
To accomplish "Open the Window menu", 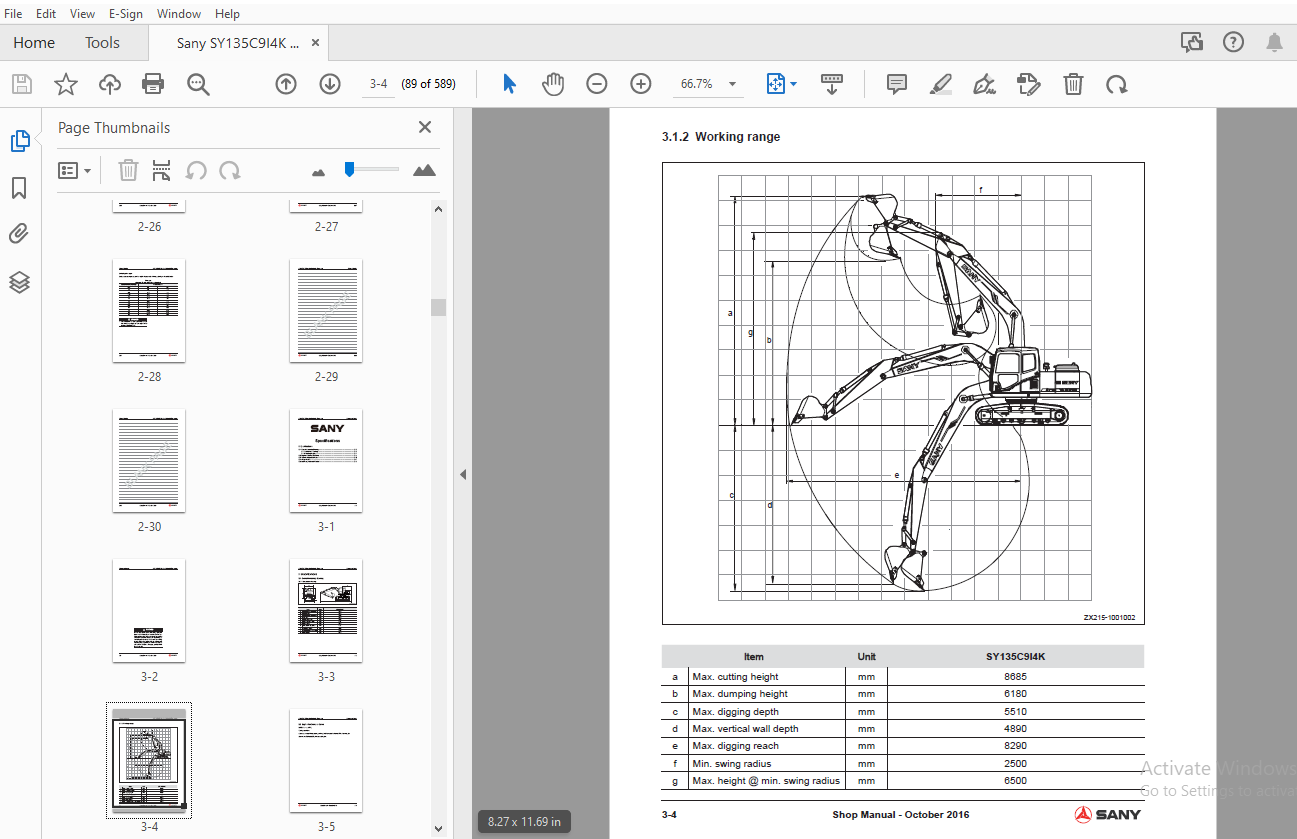I will click(179, 14).
